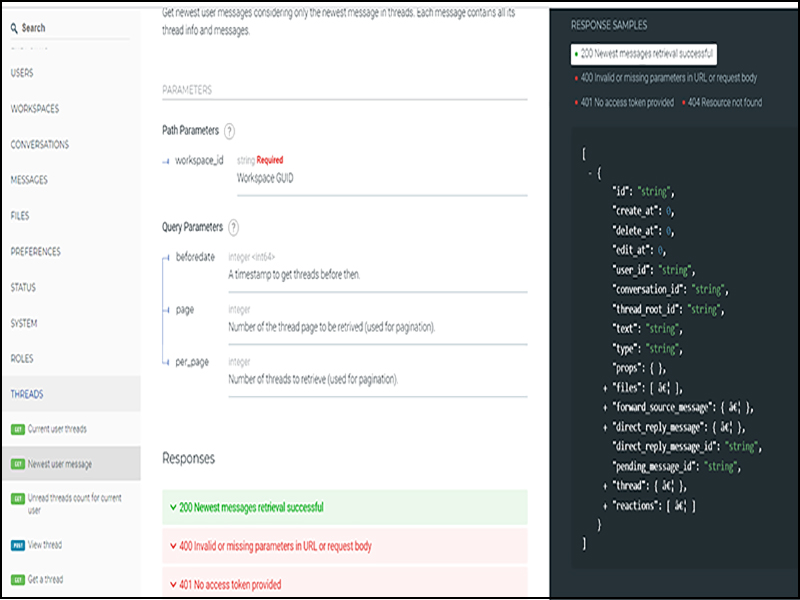Viewport: 800px width, 600px height.
Task: Click GET badge beside Unread threads count
Action: pyautogui.click(x=18, y=498)
